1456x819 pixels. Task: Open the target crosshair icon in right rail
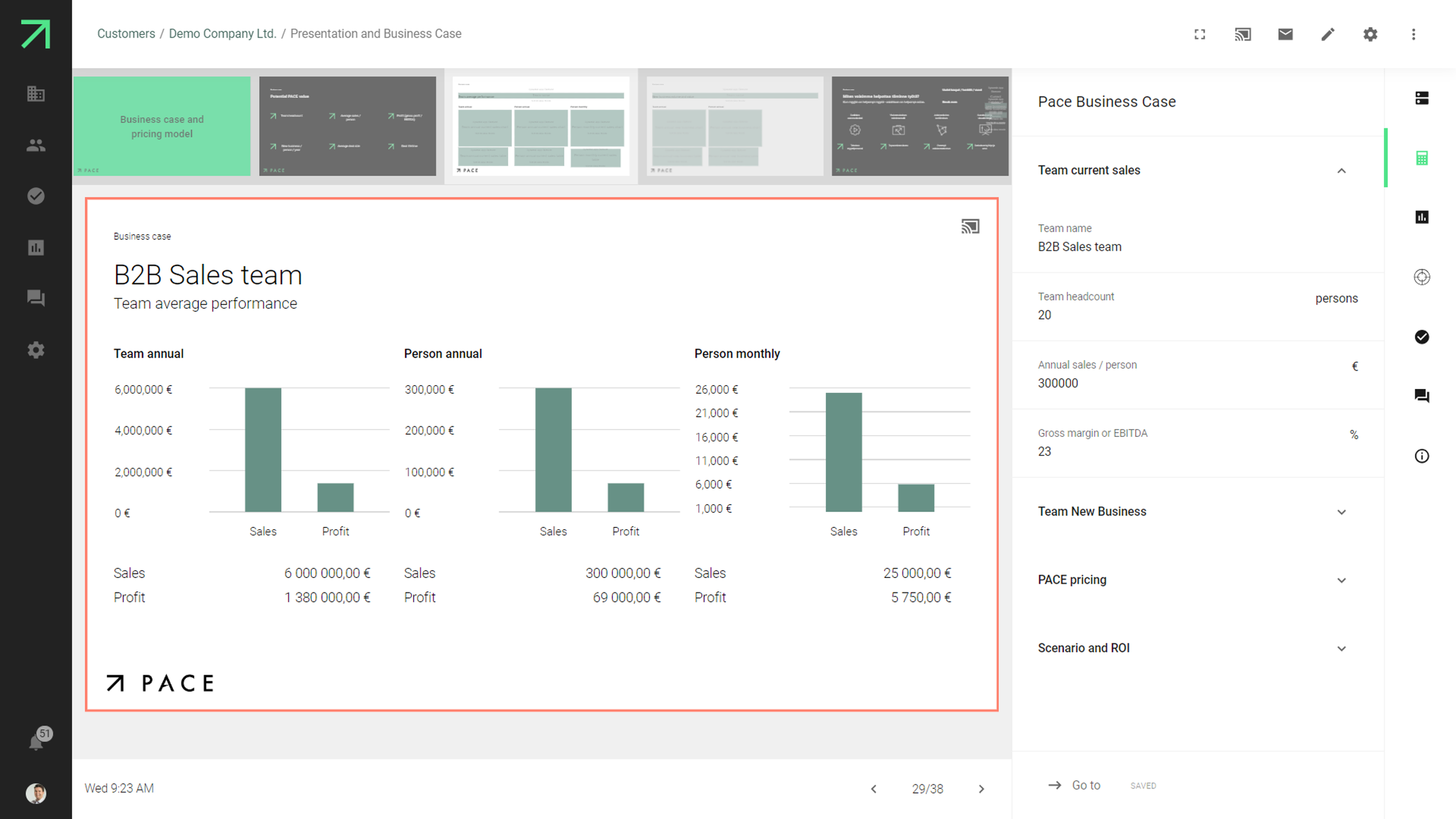pos(1422,277)
